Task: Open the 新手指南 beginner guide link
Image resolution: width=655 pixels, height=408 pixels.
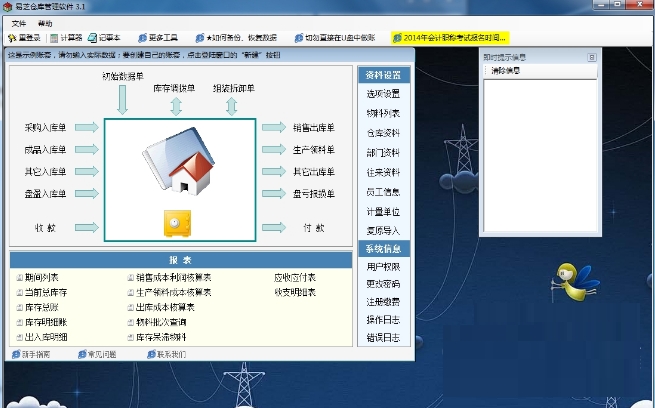Action: coord(31,355)
